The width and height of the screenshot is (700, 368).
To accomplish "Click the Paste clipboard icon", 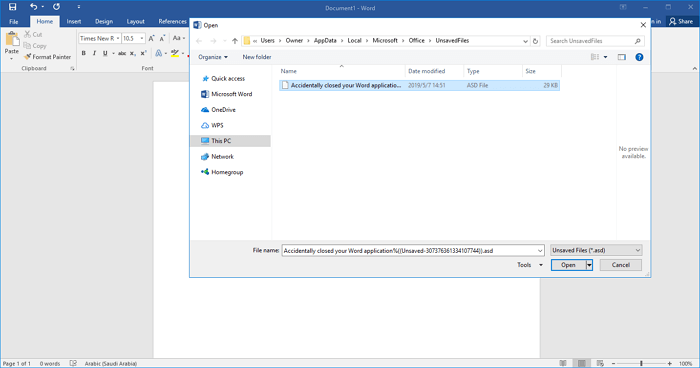I will click(12, 40).
